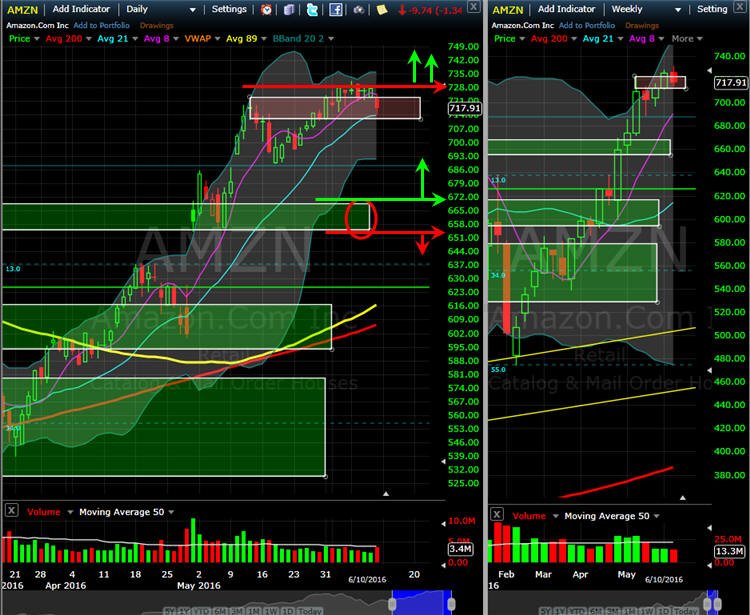Close the daily chart window with X

(474, 6)
